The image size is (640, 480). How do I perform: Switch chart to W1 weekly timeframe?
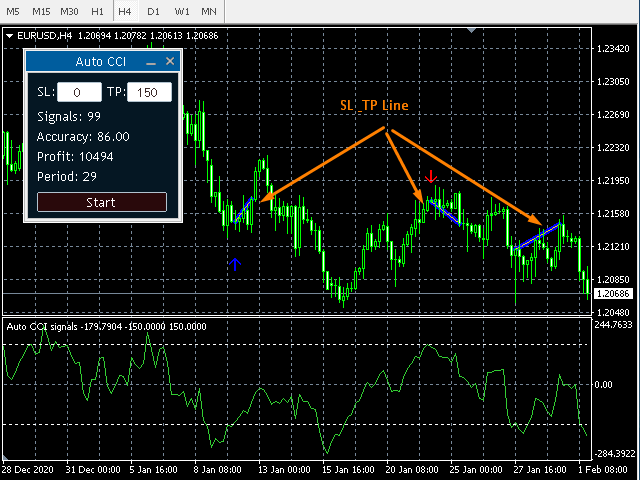coord(181,11)
